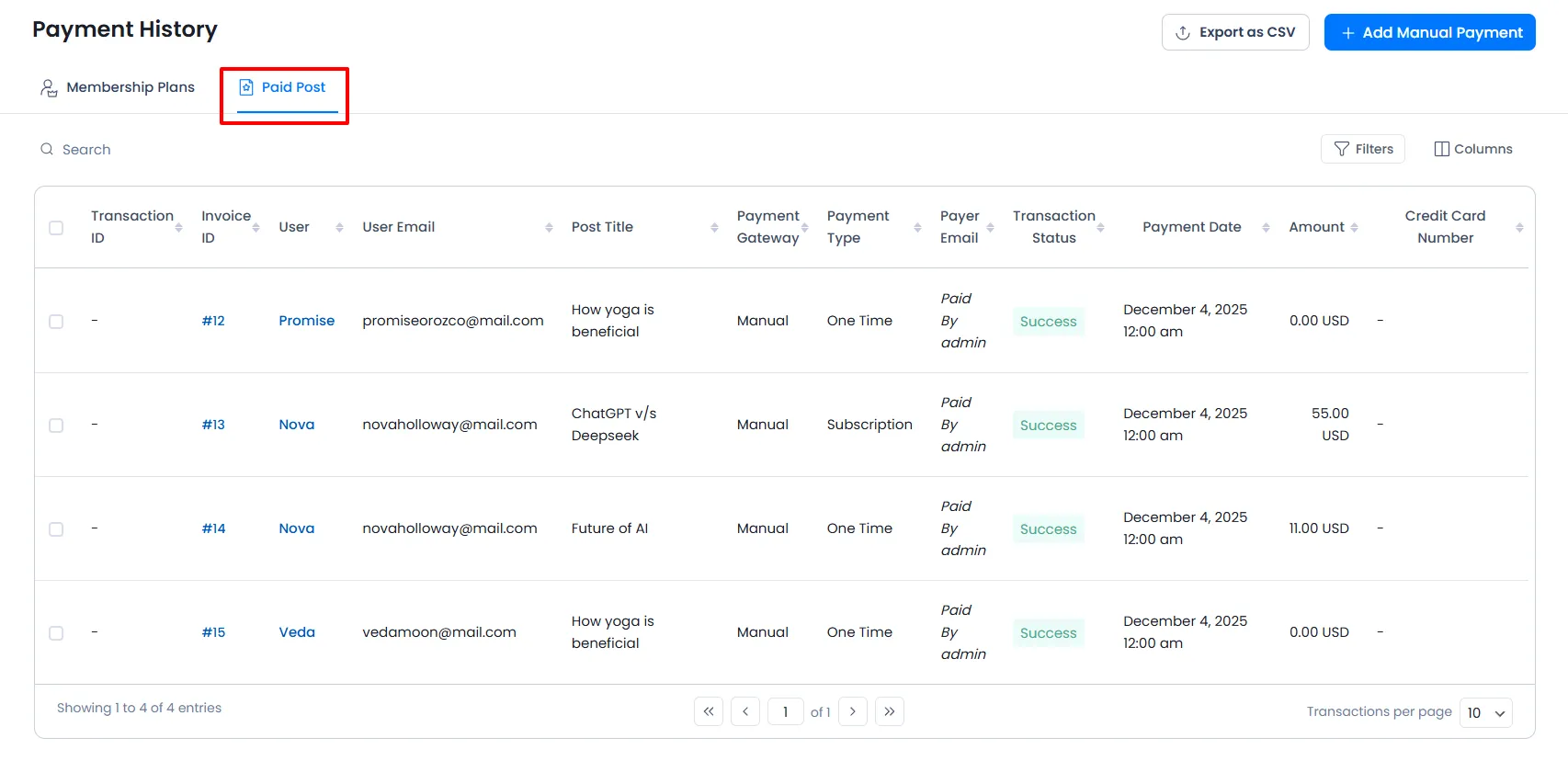The width and height of the screenshot is (1568, 761).
Task: Sort by Transaction Status column arrows
Action: pos(1100,227)
